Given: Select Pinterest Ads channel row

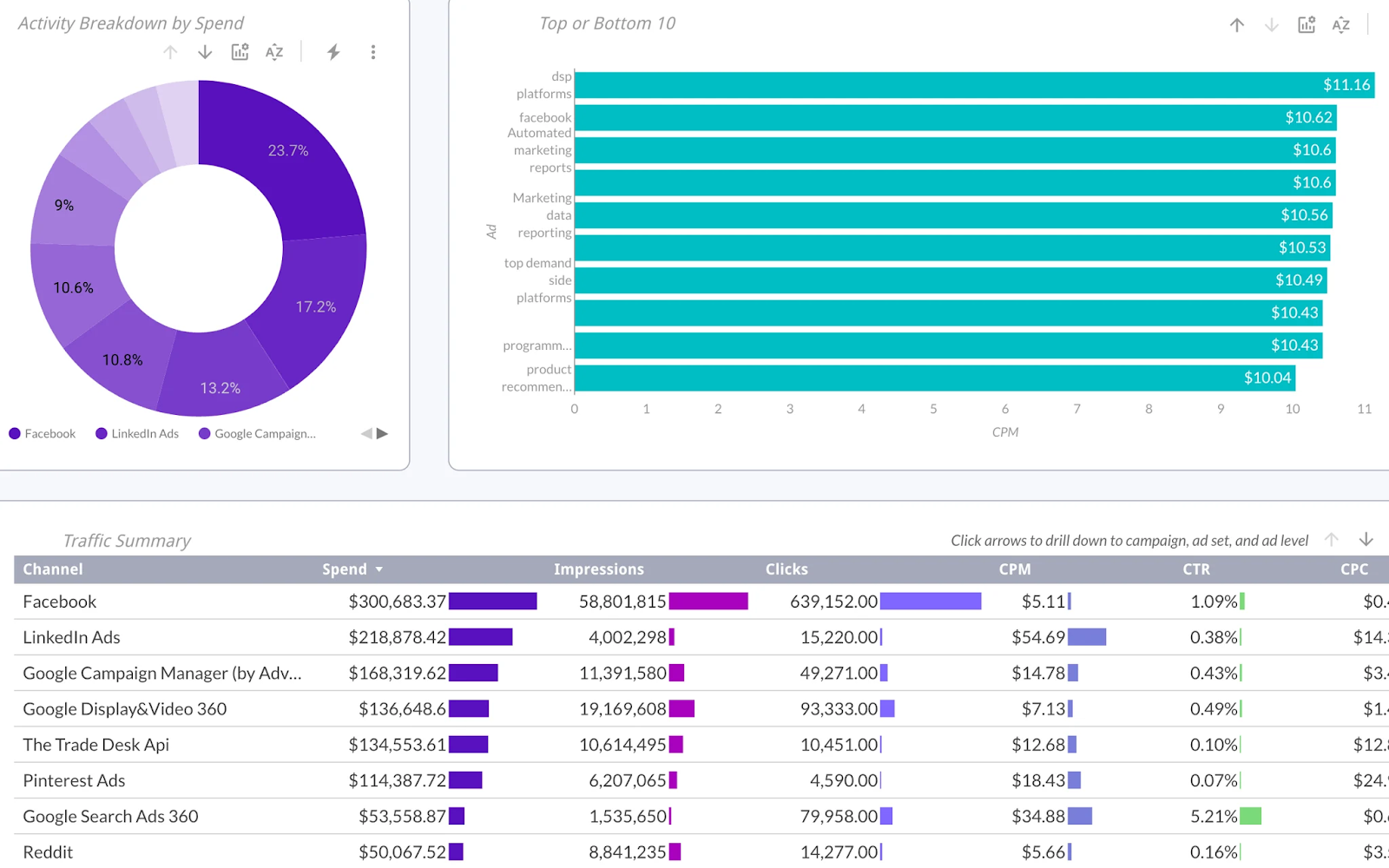Looking at the screenshot, I should pos(74,780).
